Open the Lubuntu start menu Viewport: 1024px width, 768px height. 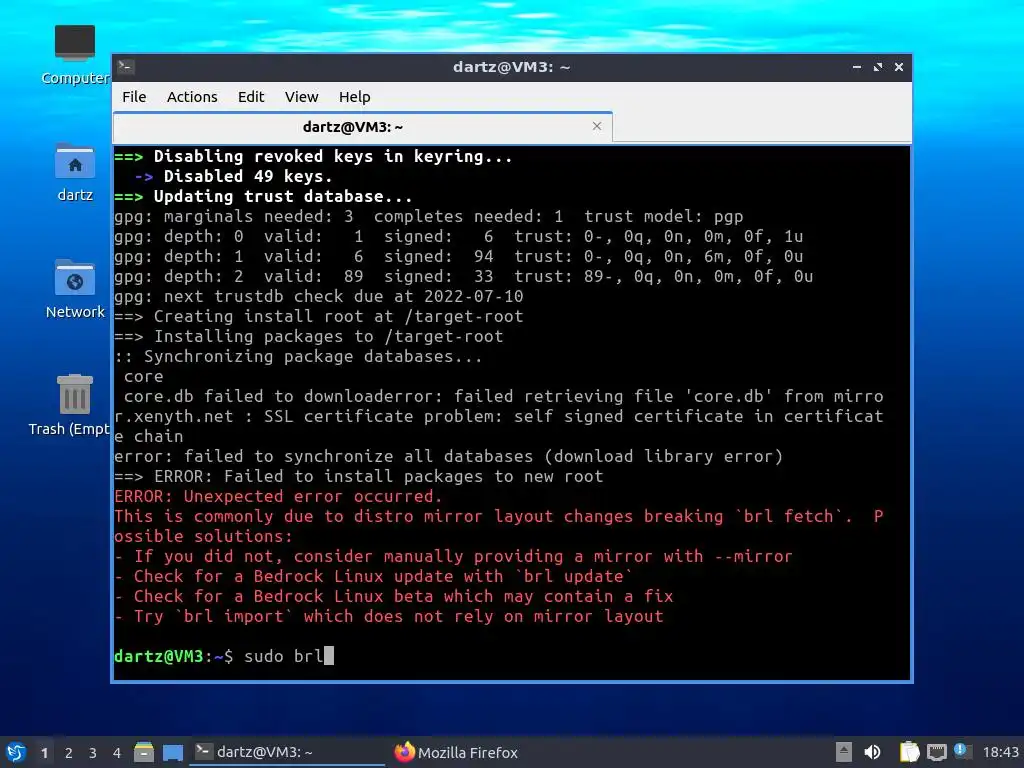point(16,752)
